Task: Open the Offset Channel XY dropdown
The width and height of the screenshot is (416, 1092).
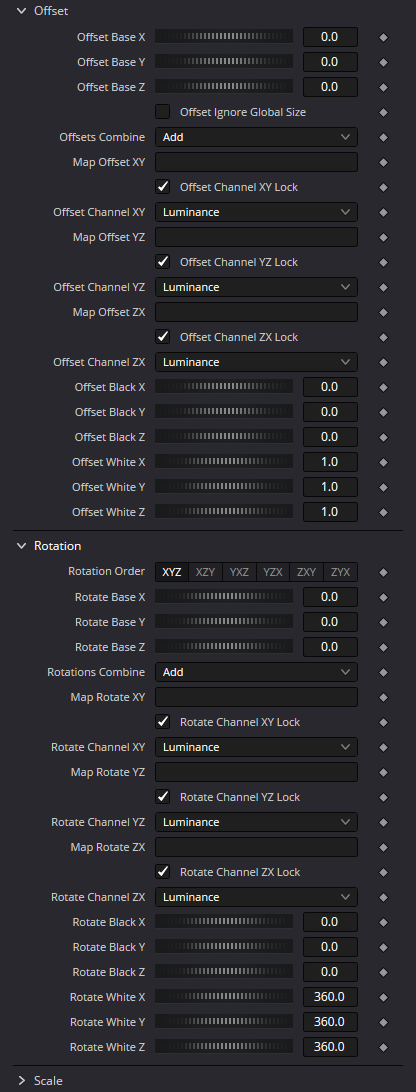Action: pyautogui.click(x=256, y=212)
